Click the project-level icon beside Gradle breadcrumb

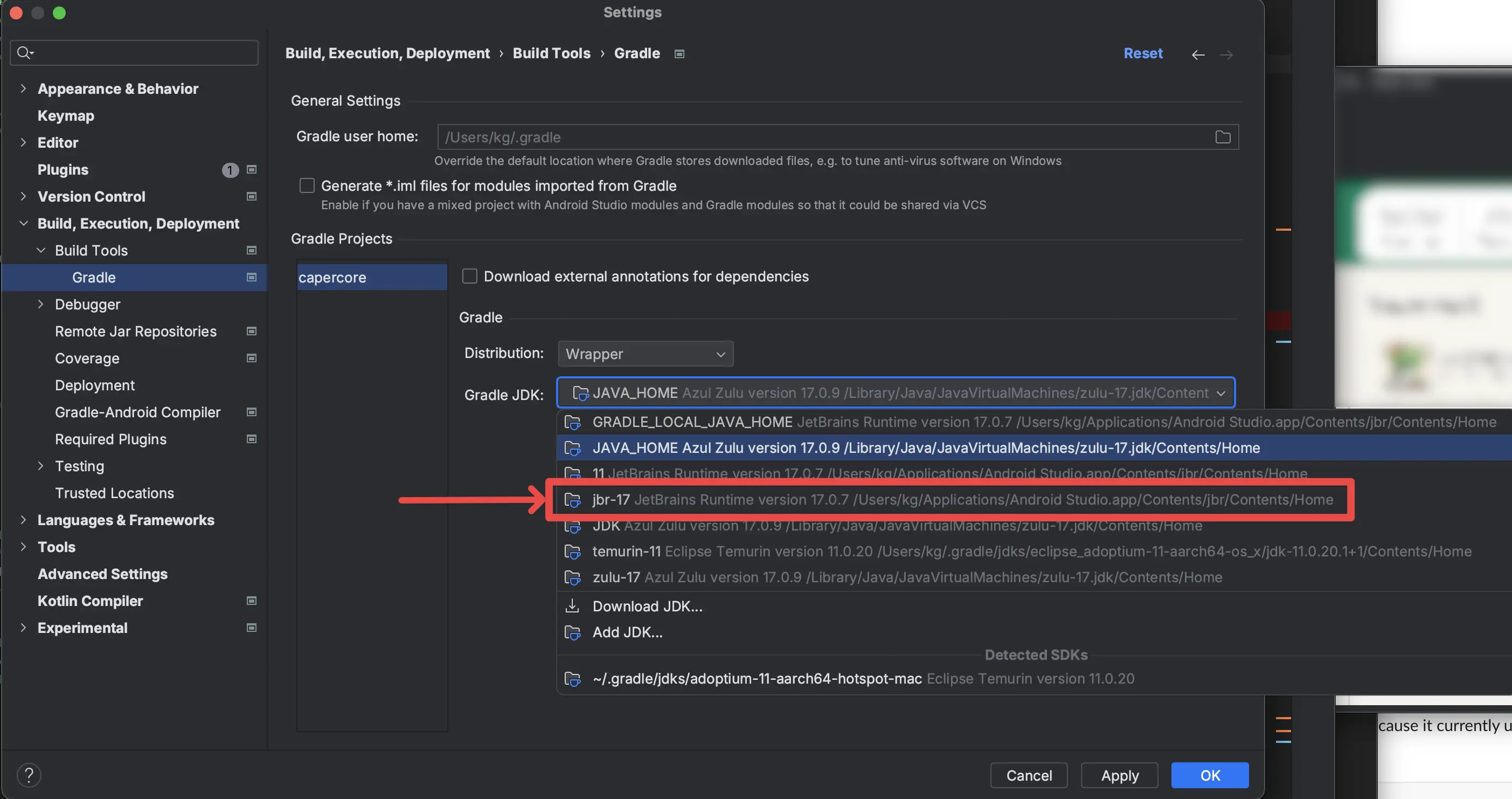coord(679,54)
